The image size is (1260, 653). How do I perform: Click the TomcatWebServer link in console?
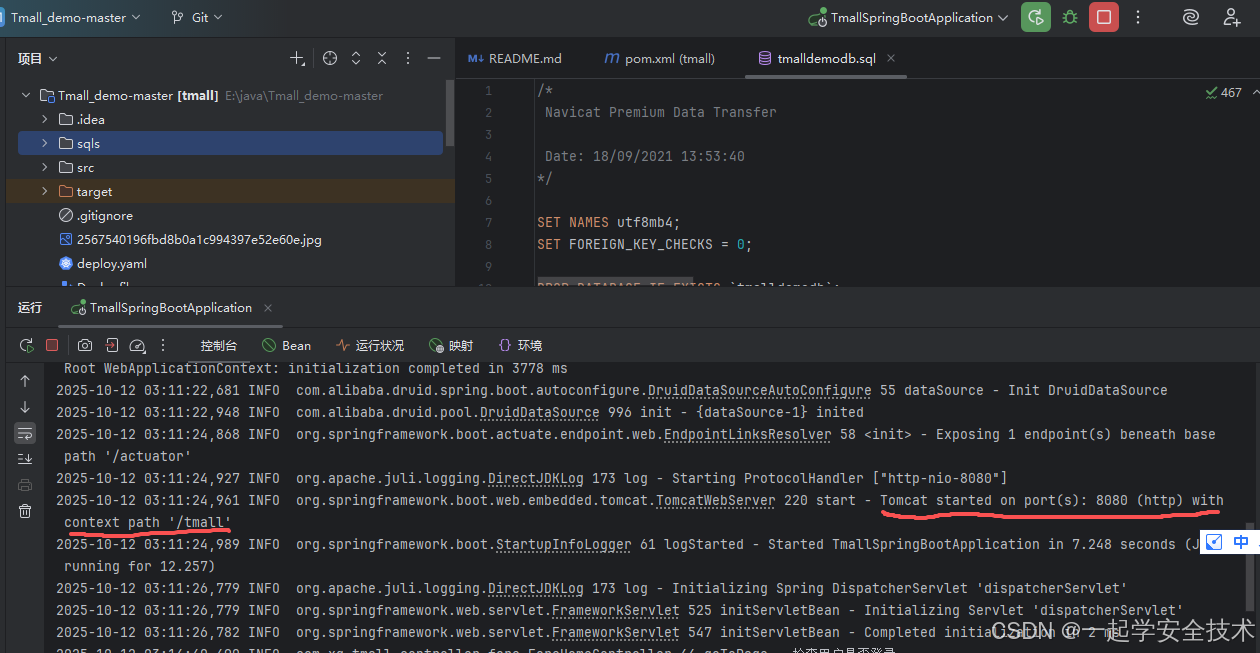pyautogui.click(x=716, y=501)
